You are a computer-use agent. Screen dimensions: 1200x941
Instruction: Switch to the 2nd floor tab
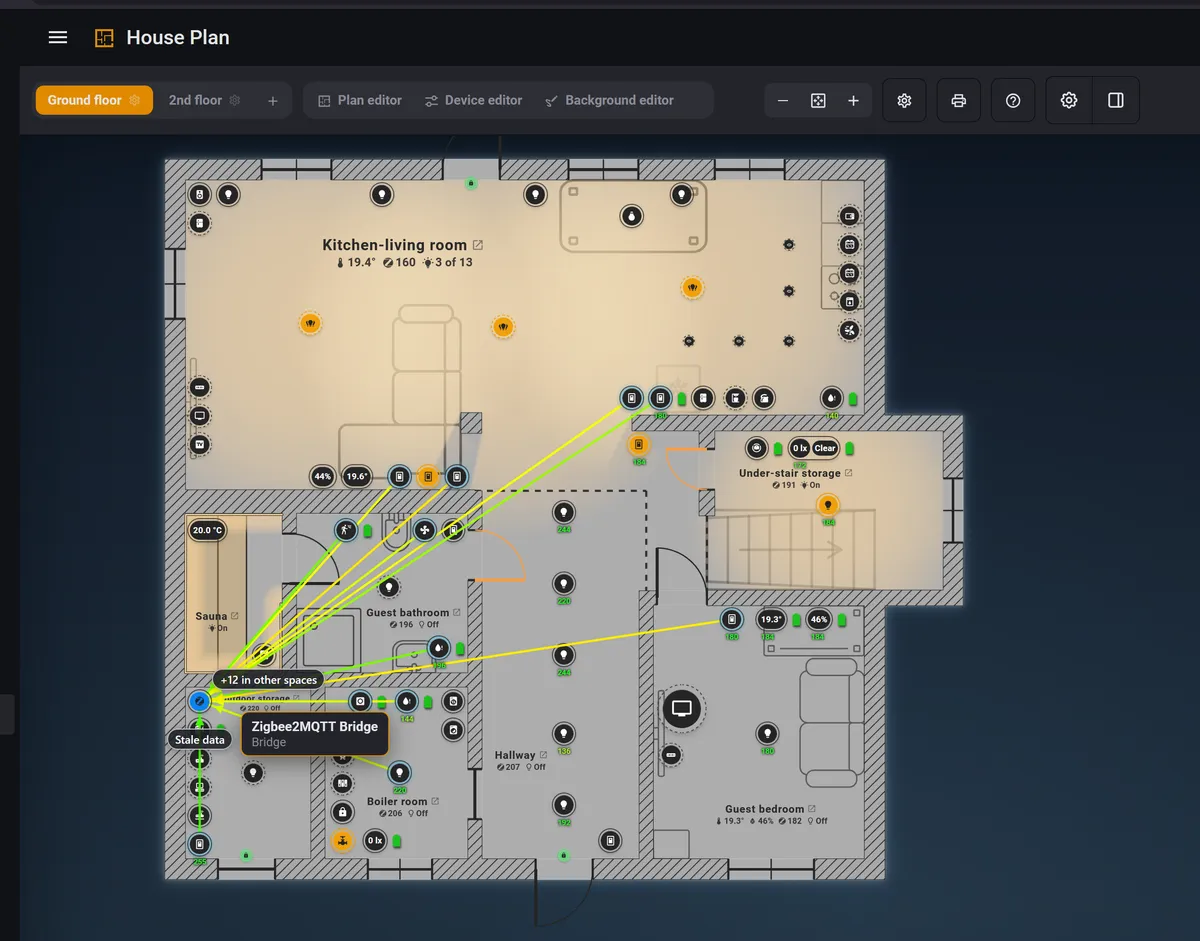pos(195,100)
